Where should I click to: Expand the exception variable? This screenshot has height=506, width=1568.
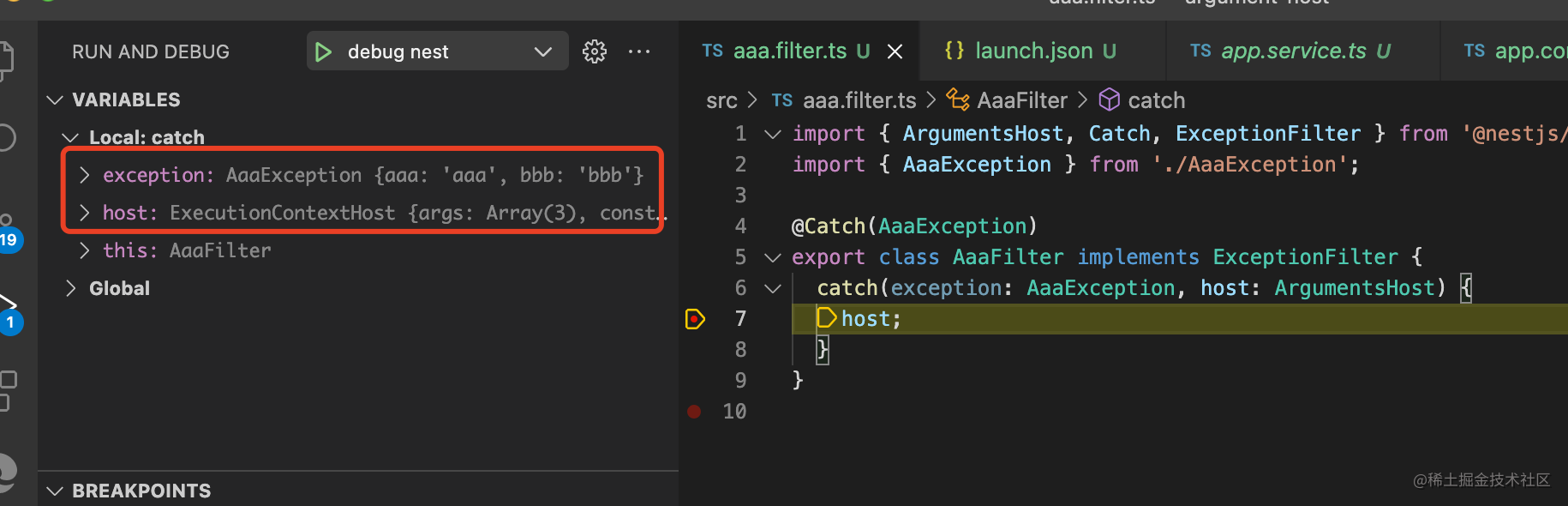point(84,176)
